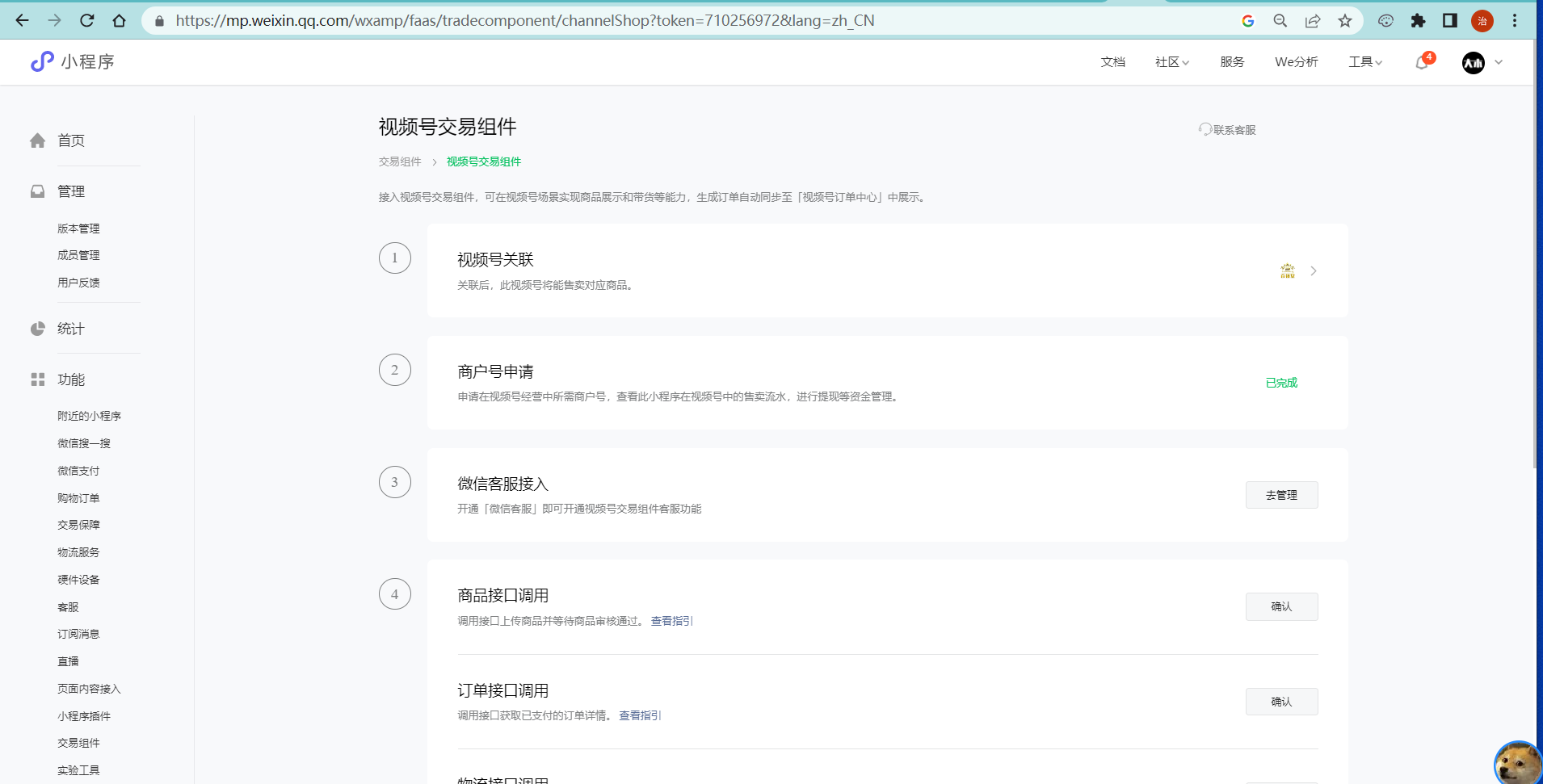1543x784 pixels.
Task: Open 购物订单 in the sidebar
Action: click(x=78, y=498)
